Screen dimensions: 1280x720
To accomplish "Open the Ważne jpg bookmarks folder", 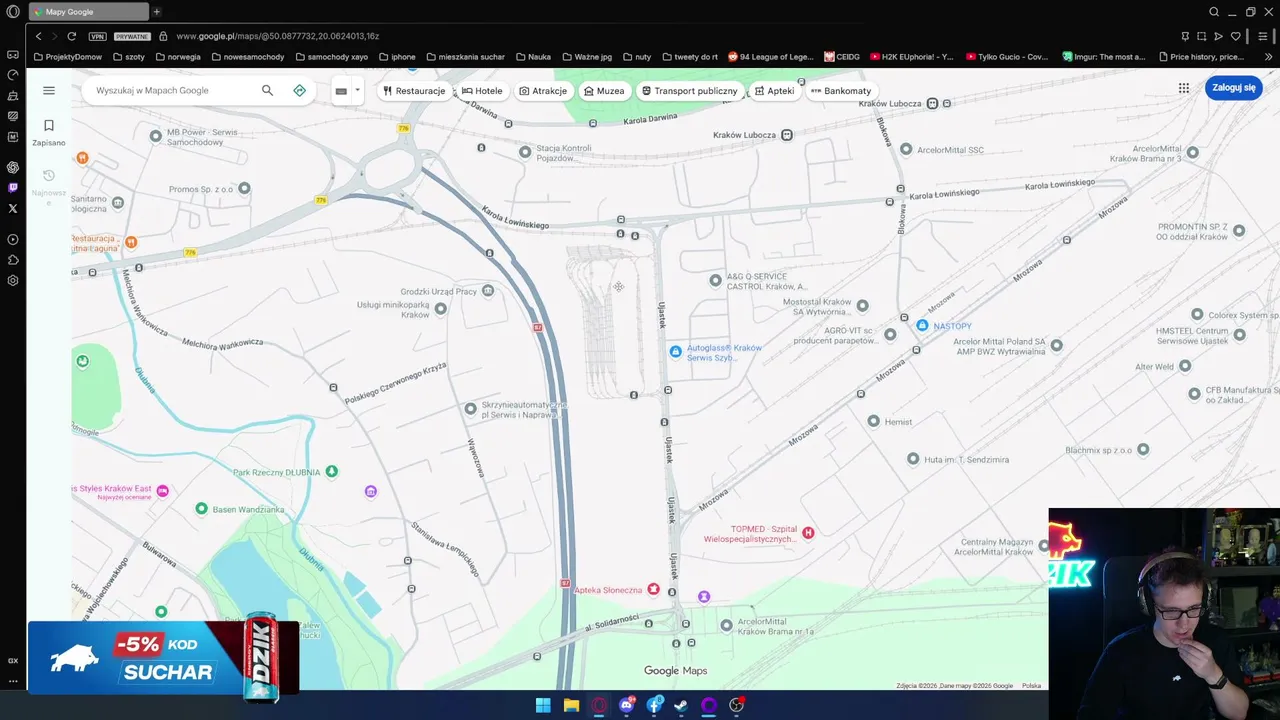I will [x=586, y=57].
